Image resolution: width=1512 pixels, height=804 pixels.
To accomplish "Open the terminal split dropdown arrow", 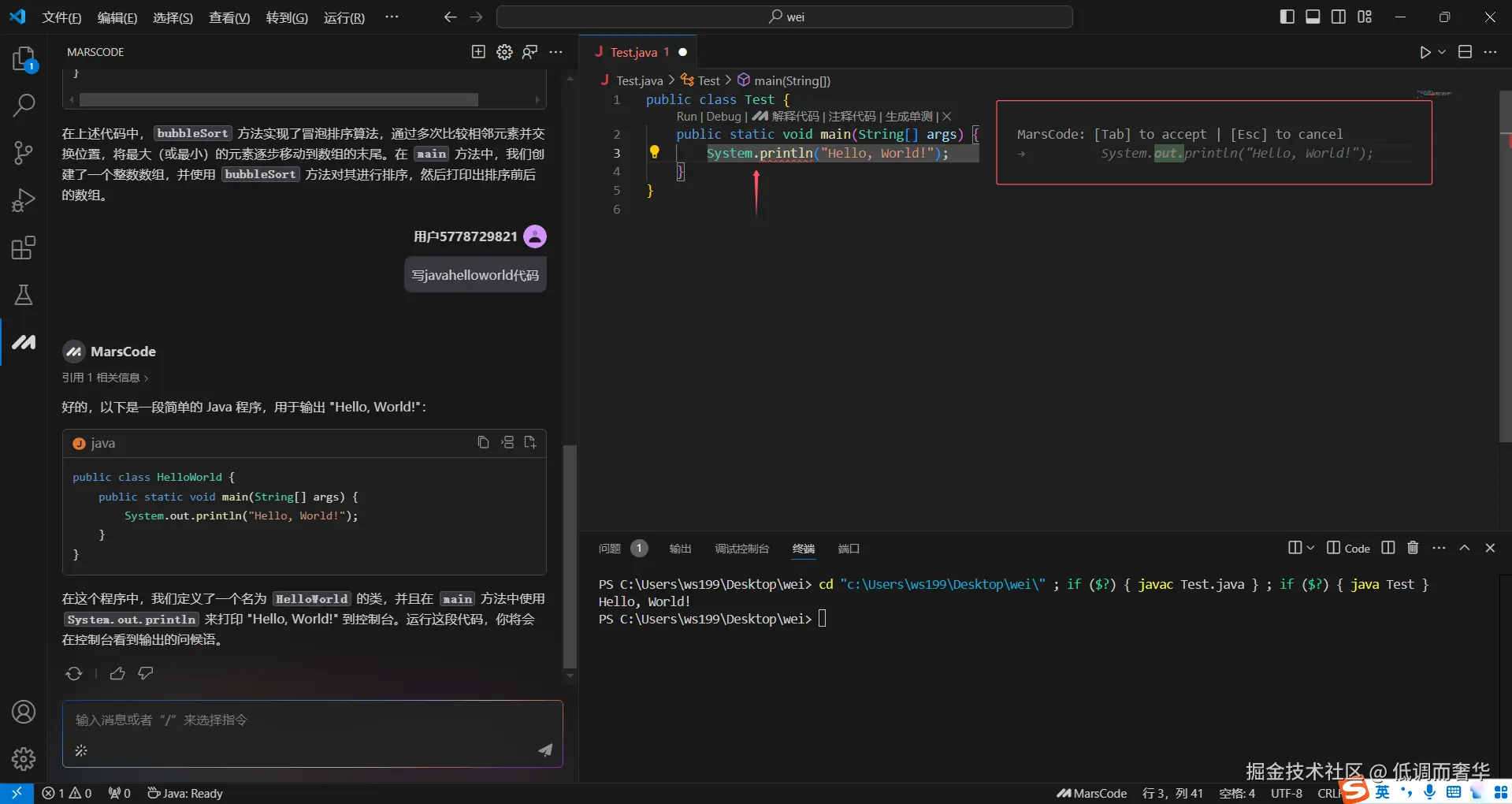I will click(1310, 548).
